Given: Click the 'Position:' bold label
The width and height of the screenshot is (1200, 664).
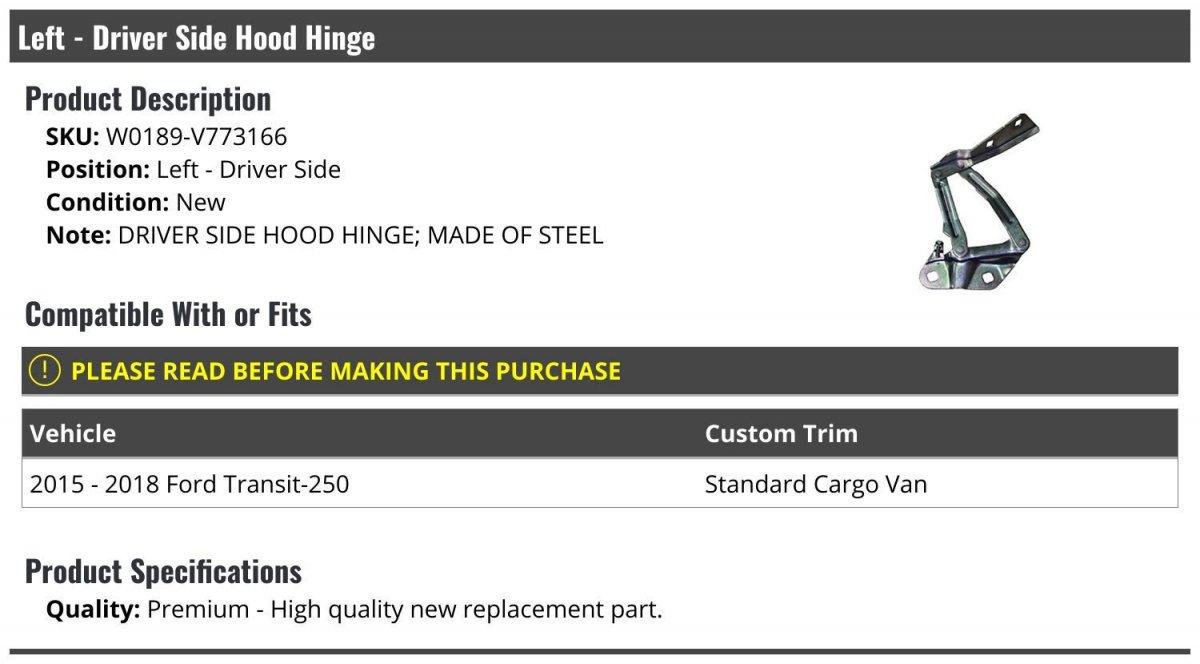Looking at the screenshot, I should coord(98,169).
